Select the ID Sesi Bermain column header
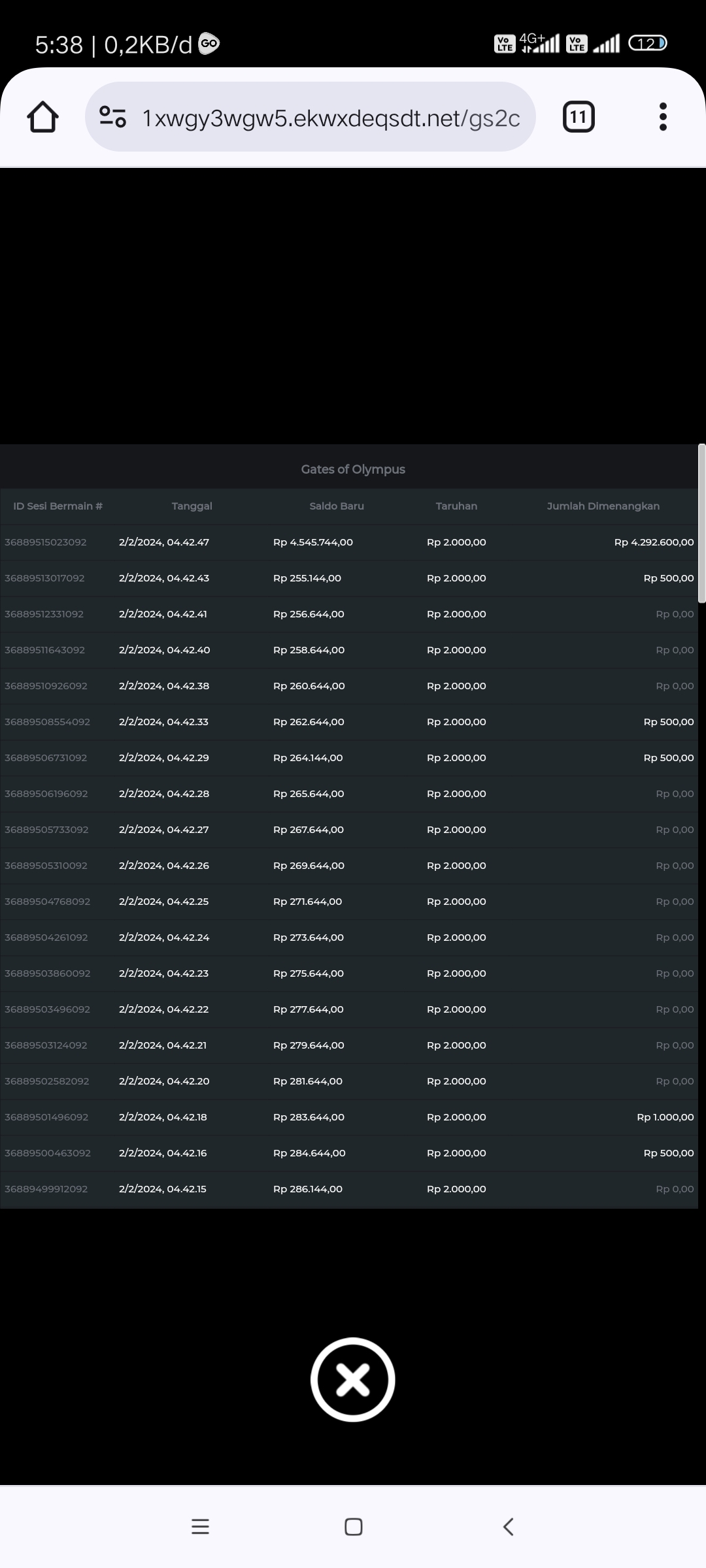 pos(58,506)
